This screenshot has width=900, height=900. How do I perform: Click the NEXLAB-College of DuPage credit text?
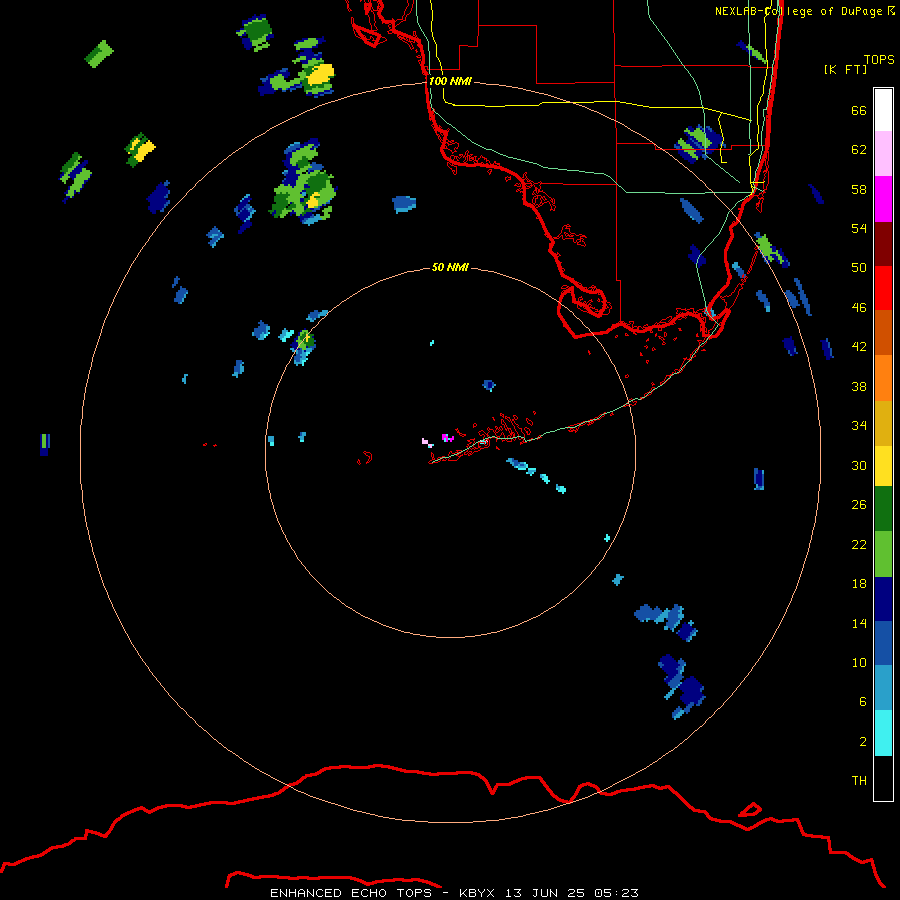(798, 11)
